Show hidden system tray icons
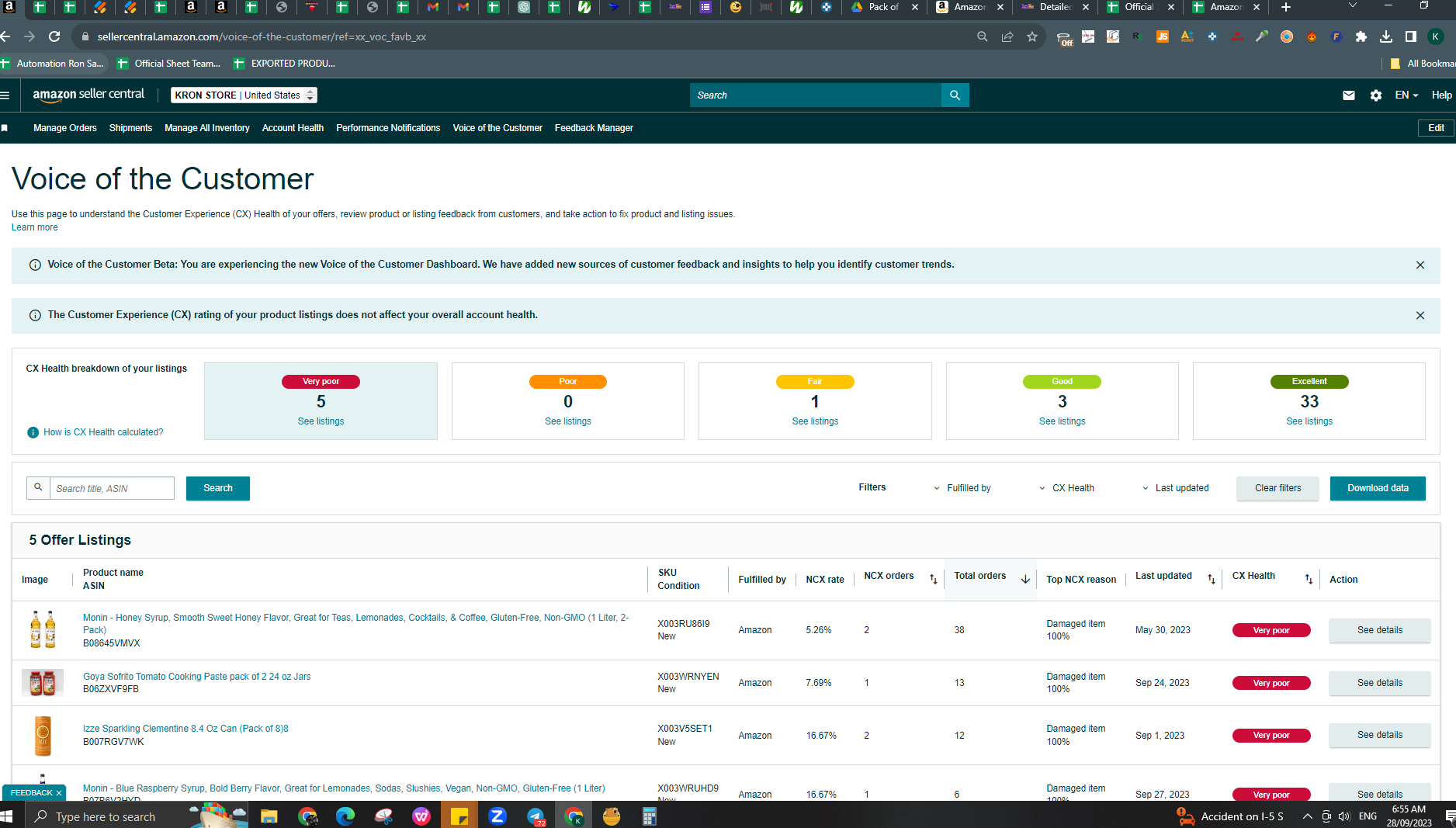Image resolution: width=1456 pixels, height=828 pixels. click(1308, 816)
